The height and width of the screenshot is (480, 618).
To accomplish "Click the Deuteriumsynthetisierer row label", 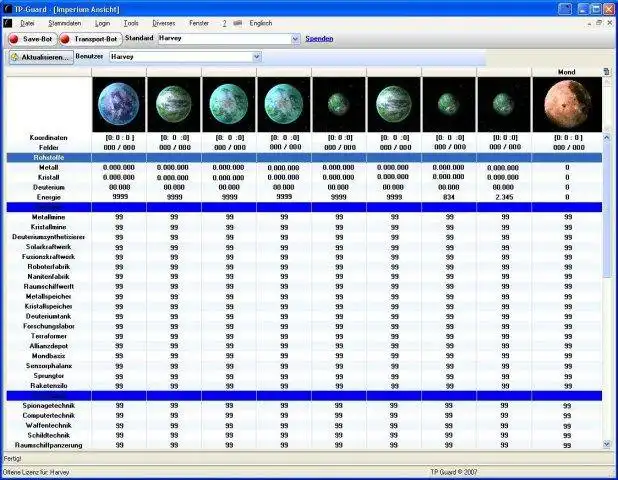I will coord(48,237).
